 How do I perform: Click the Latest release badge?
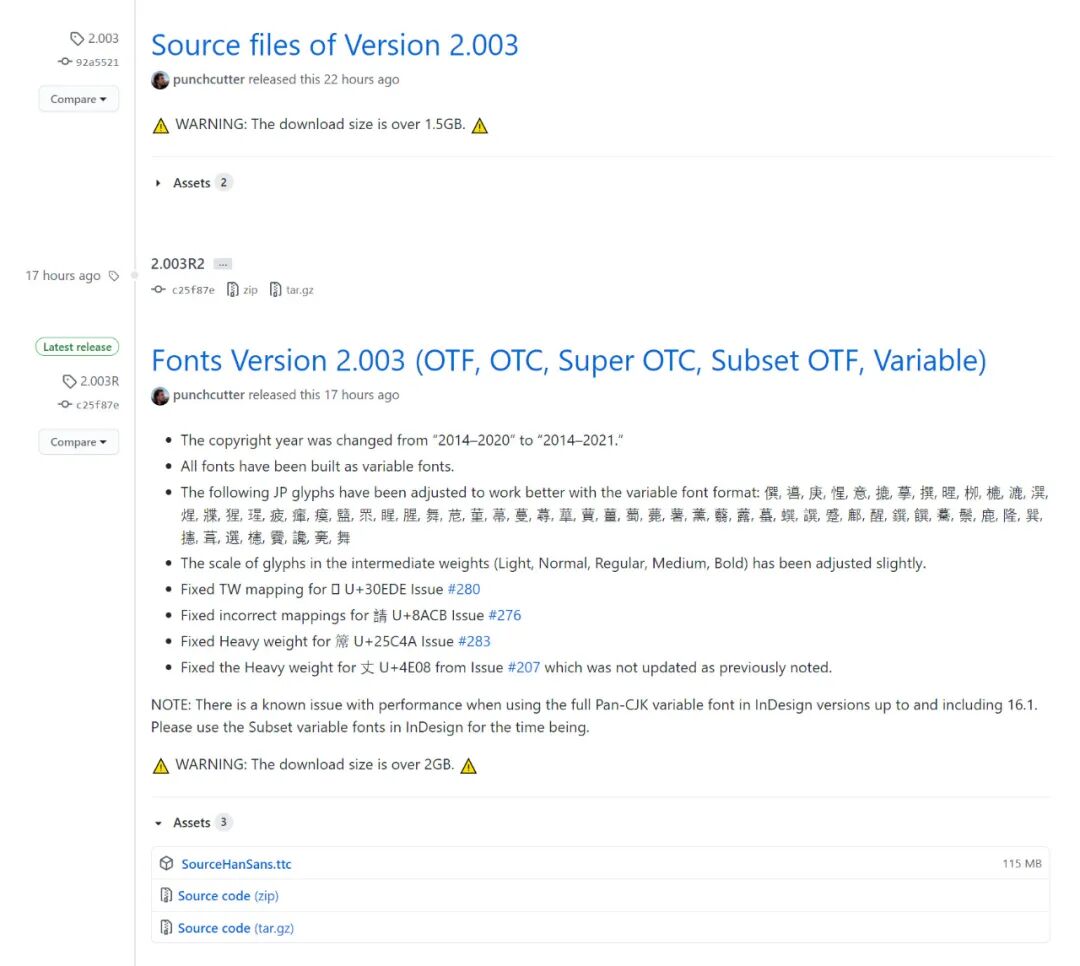click(x=77, y=347)
